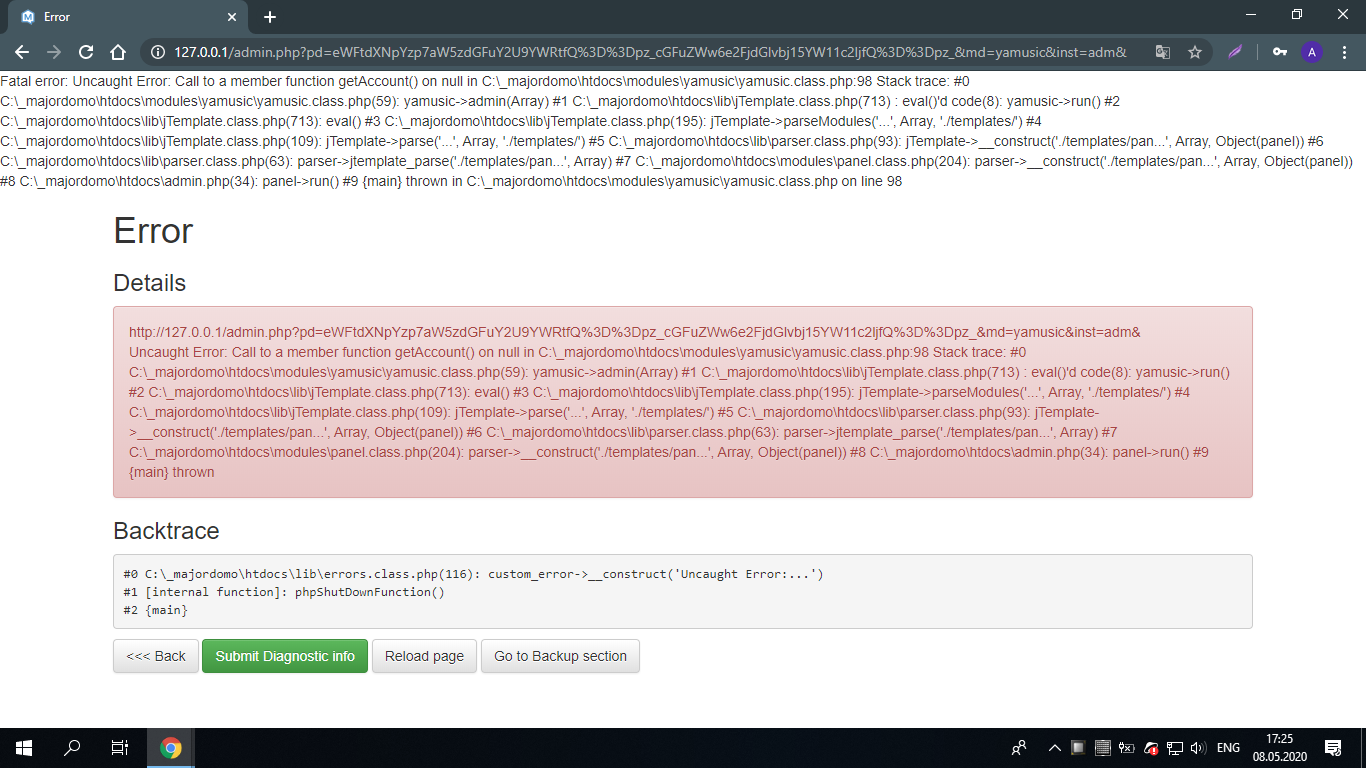Minimize the Chrome window
The image size is (1366, 768).
tap(1250, 15)
